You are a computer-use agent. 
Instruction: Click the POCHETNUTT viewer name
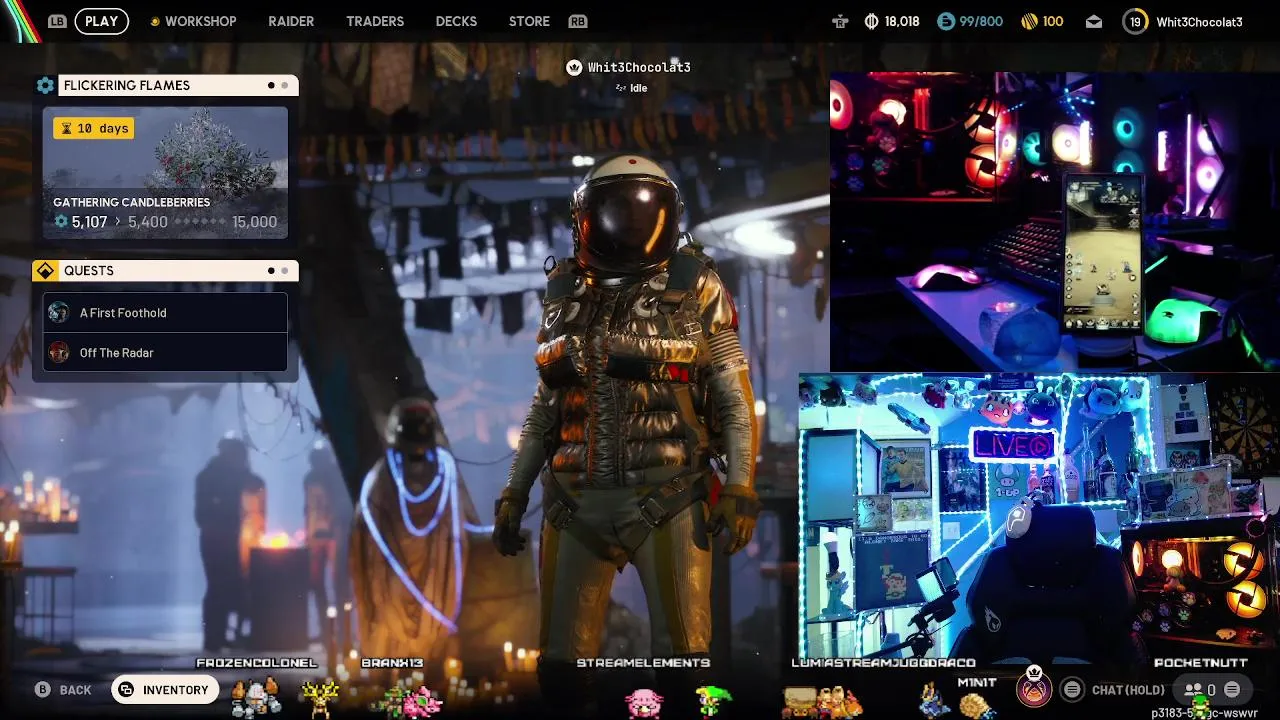click(x=1200, y=663)
